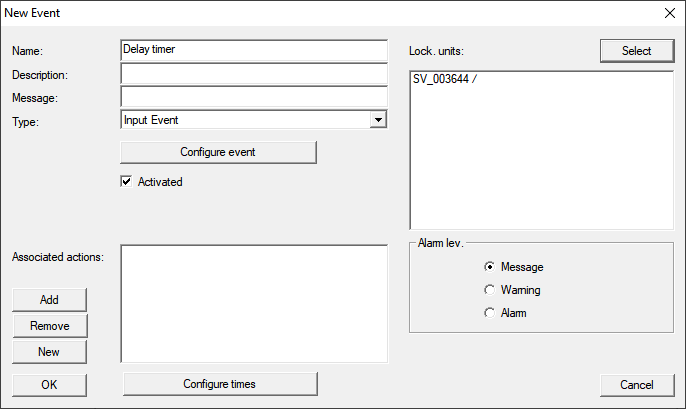Viewport: 686px width, 409px height.
Task: Close the New Event window with X
Action: 668,13
